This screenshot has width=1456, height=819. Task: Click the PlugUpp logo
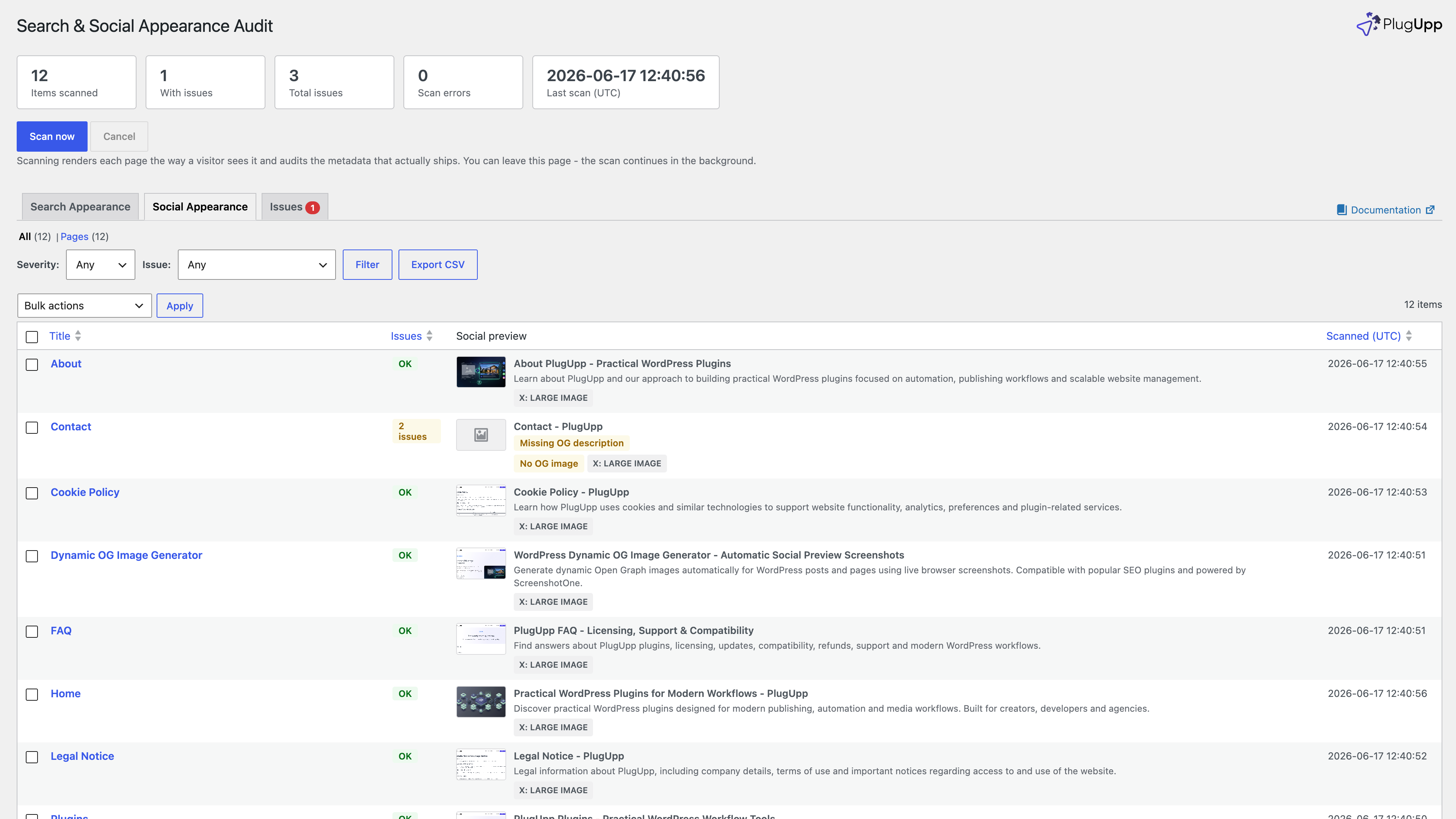pyautogui.click(x=1399, y=24)
